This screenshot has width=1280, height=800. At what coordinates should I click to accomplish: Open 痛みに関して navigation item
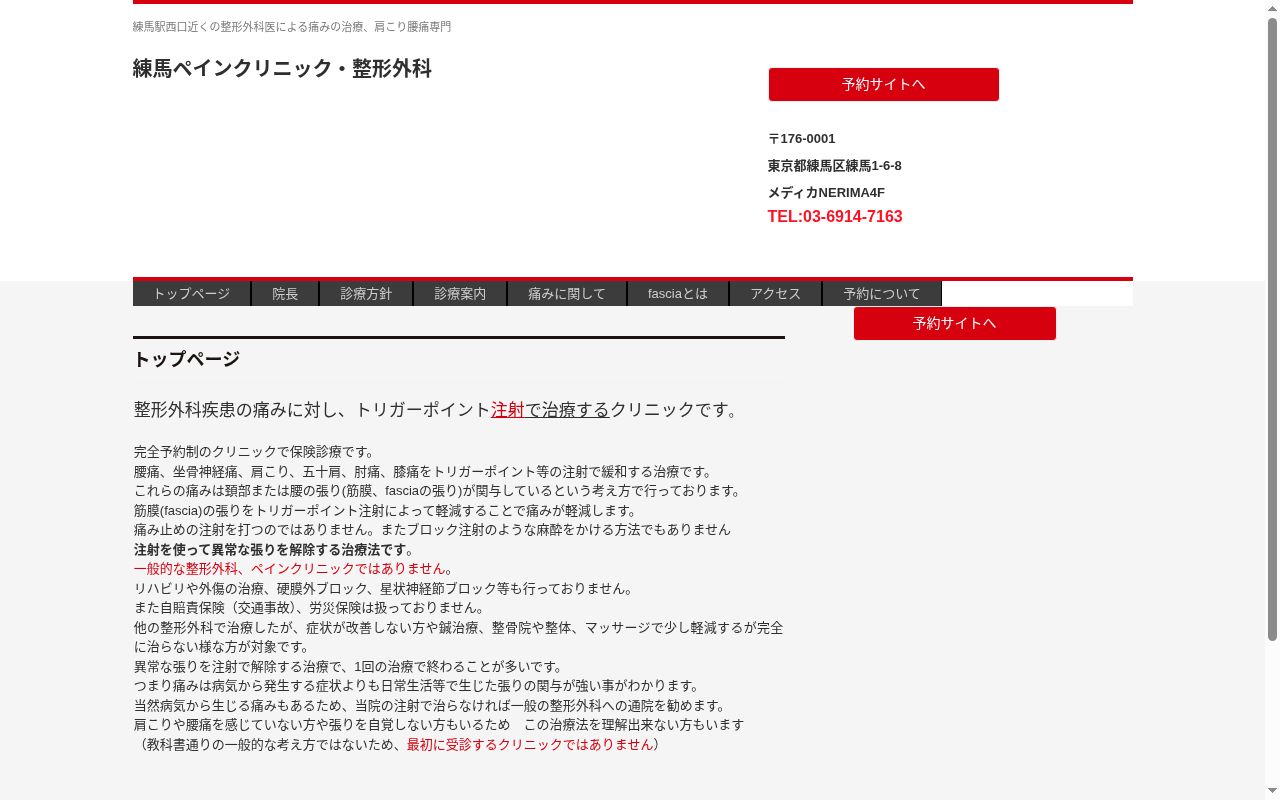pos(567,294)
